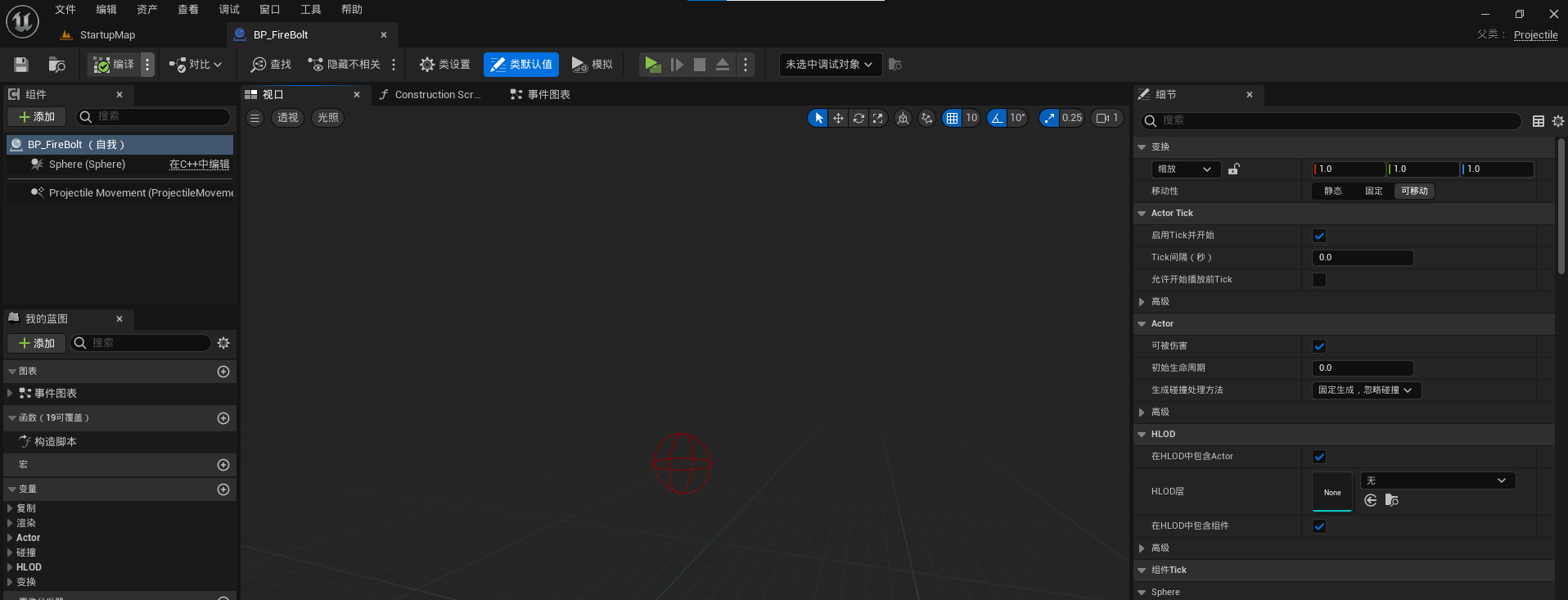This screenshot has height=600, width=1568.
Task: Uncheck 可被伤害 checkbox
Action: coord(1319,346)
